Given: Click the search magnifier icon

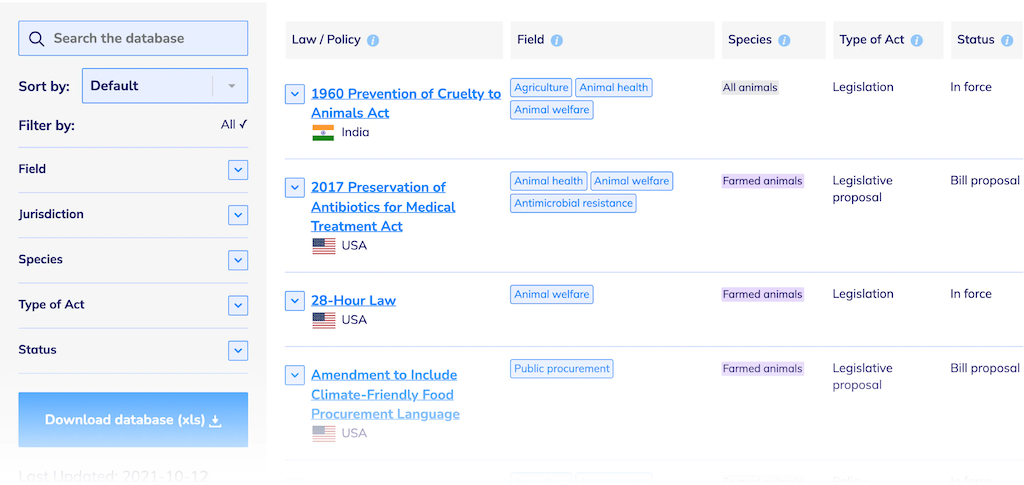Looking at the screenshot, I should click(37, 39).
